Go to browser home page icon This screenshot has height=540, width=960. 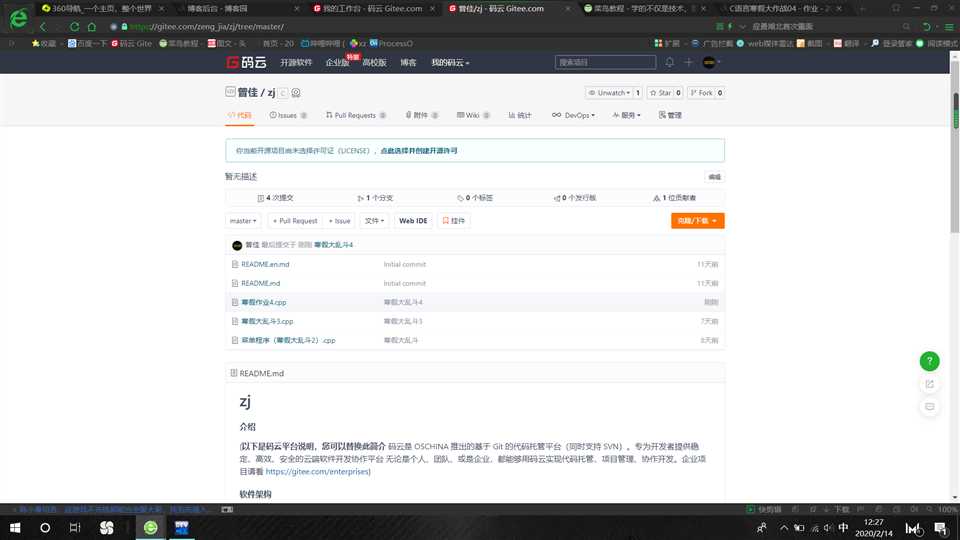[92, 27]
